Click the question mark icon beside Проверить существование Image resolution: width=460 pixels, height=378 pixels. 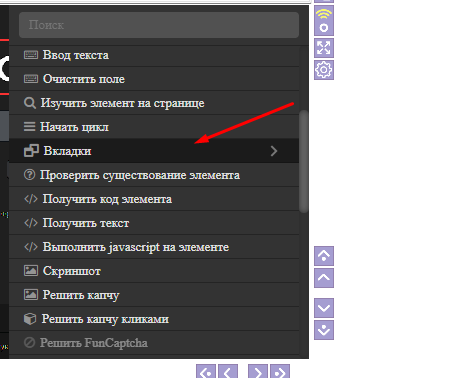click(29, 174)
